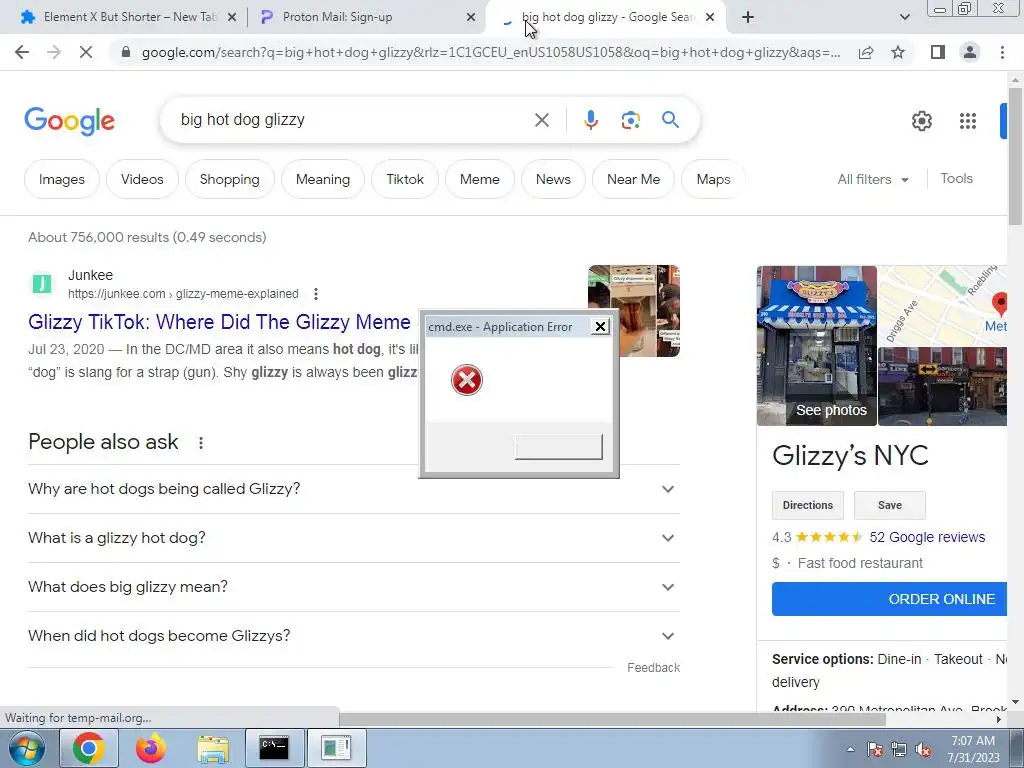Open Google quick settings gear
Viewport: 1024px width, 768px height.
click(921, 121)
